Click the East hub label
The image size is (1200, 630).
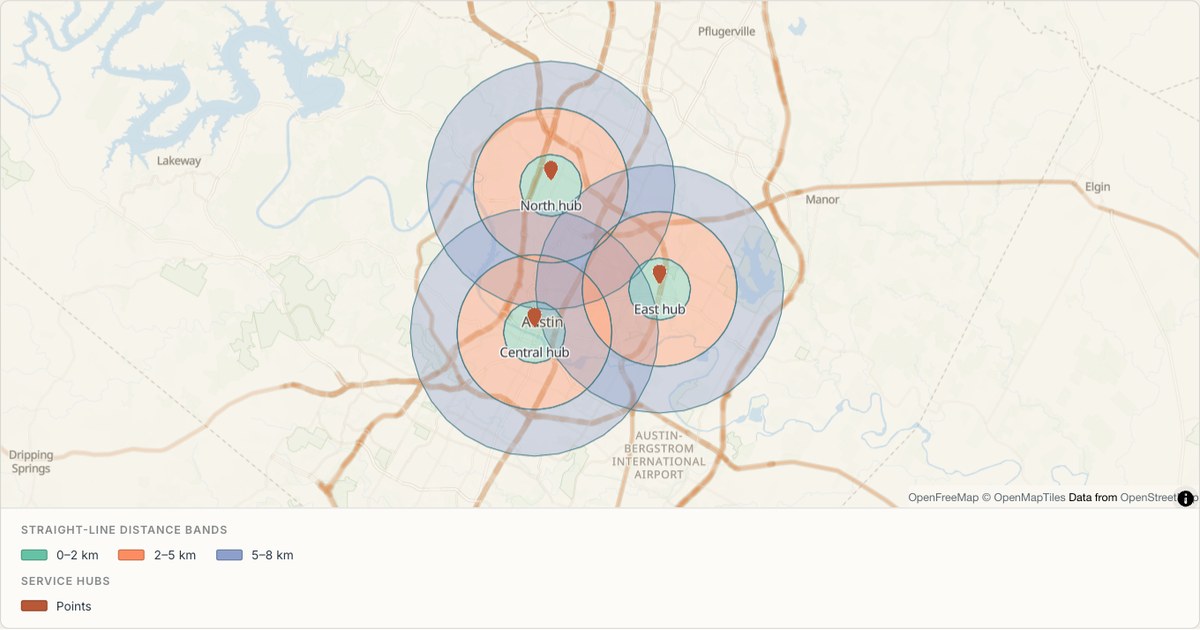coord(660,309)
